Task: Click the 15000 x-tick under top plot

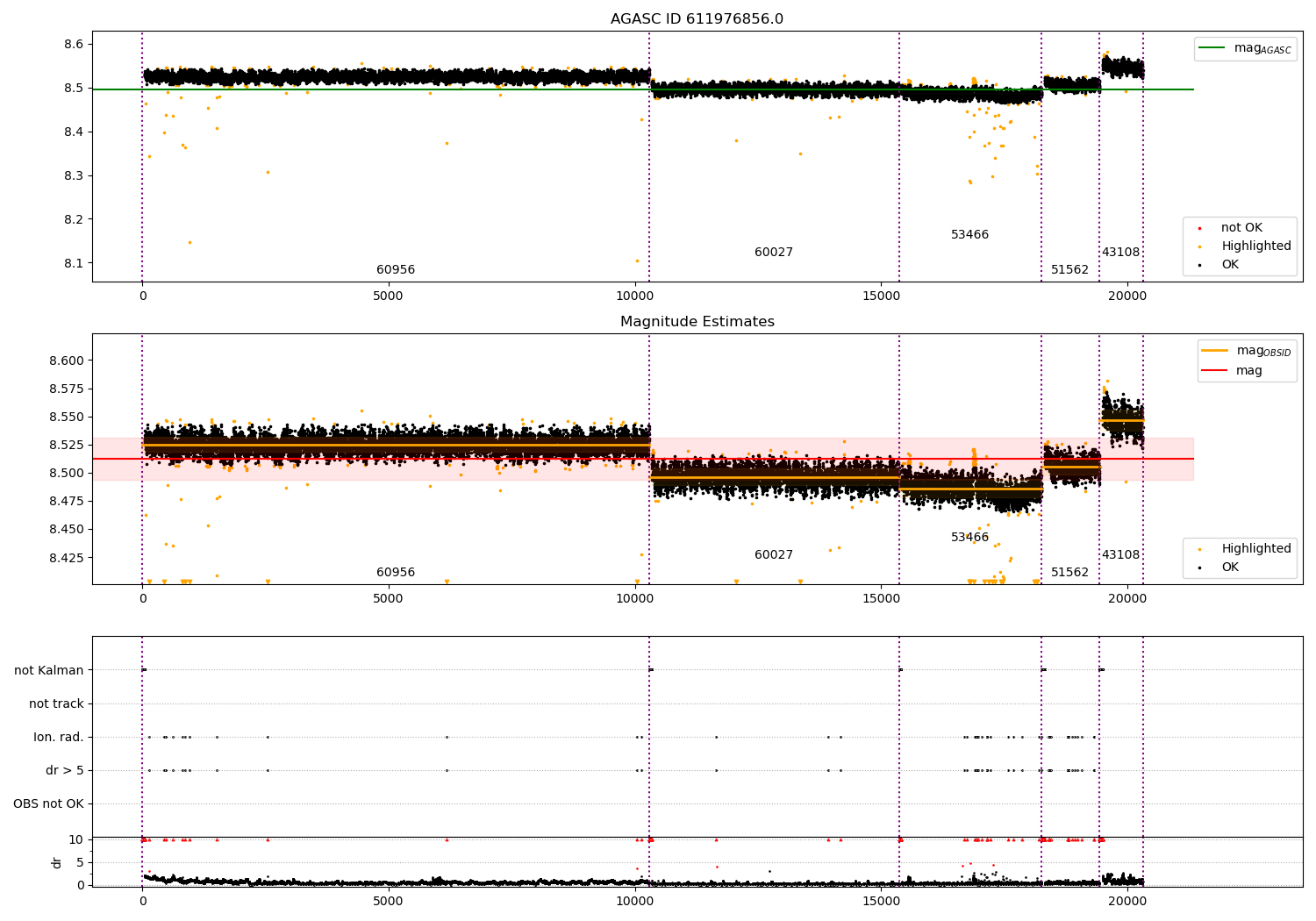Action: [881, 296]
